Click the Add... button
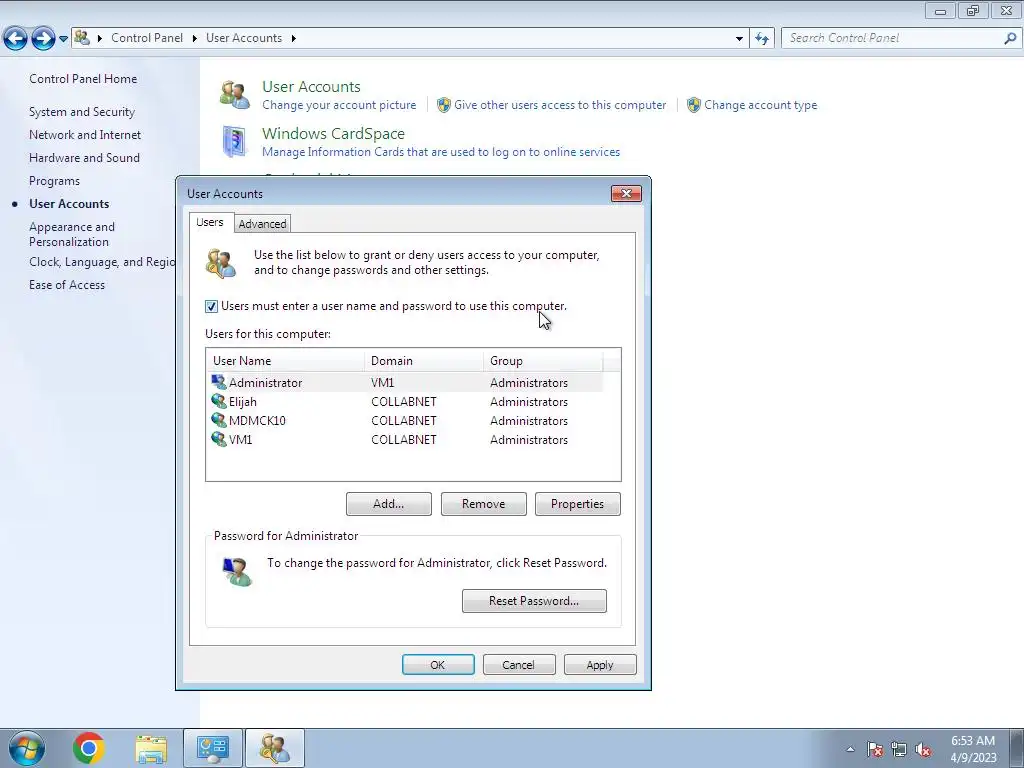1024x768 pixels. 389,504
